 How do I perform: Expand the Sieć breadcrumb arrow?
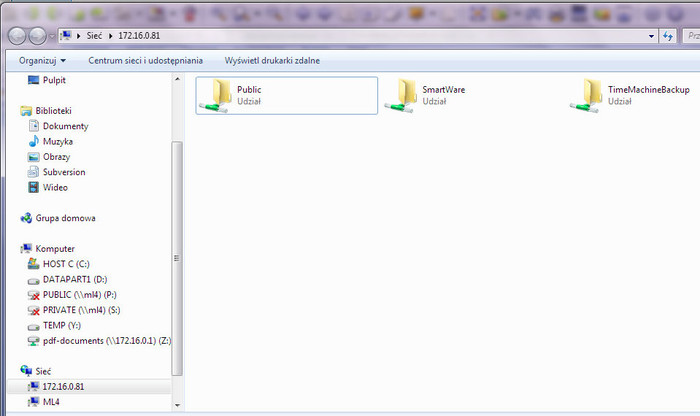tap(112, 35)
